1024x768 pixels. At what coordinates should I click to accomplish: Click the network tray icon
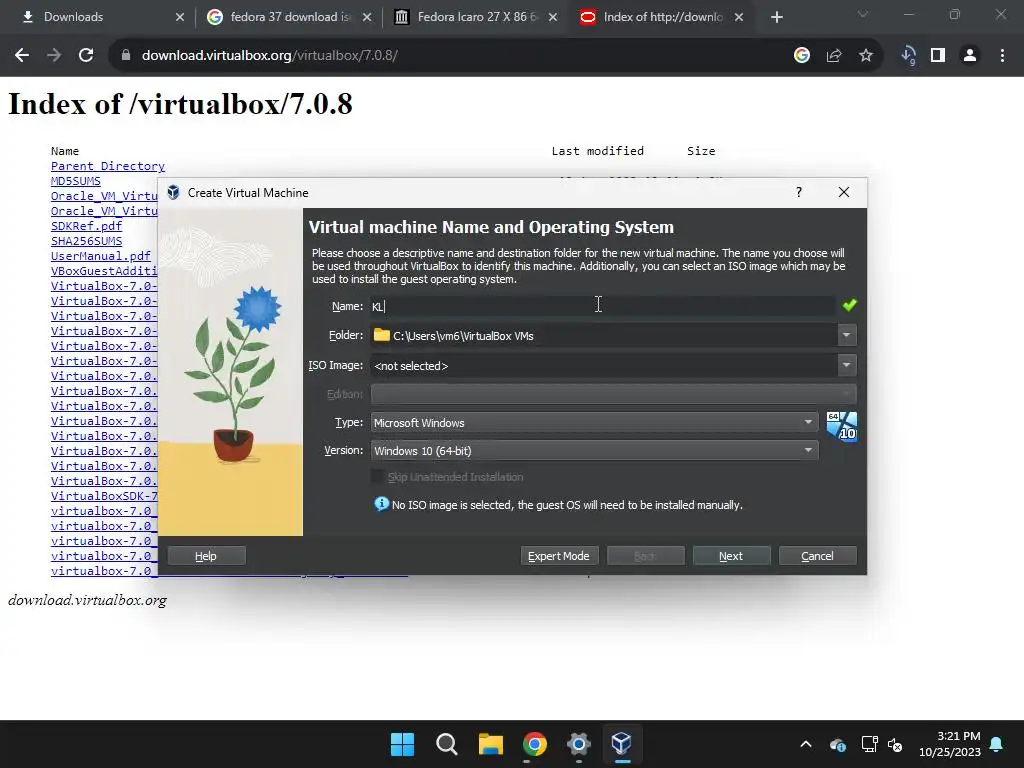tap(869, 744)
